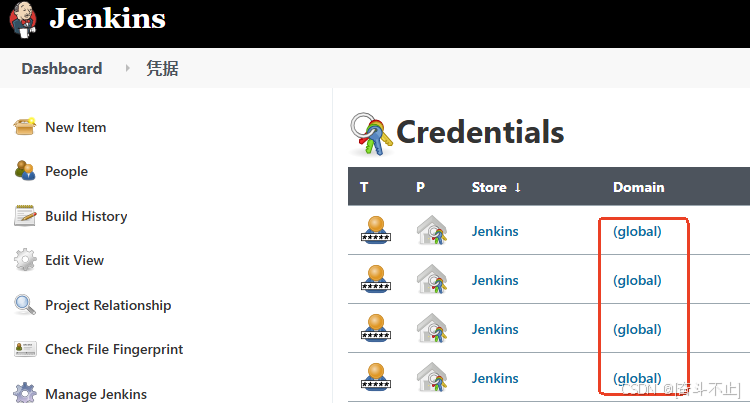Click the New Item icon
The height and width of the screenshot is (403, 750).
[x=25, y=127]
